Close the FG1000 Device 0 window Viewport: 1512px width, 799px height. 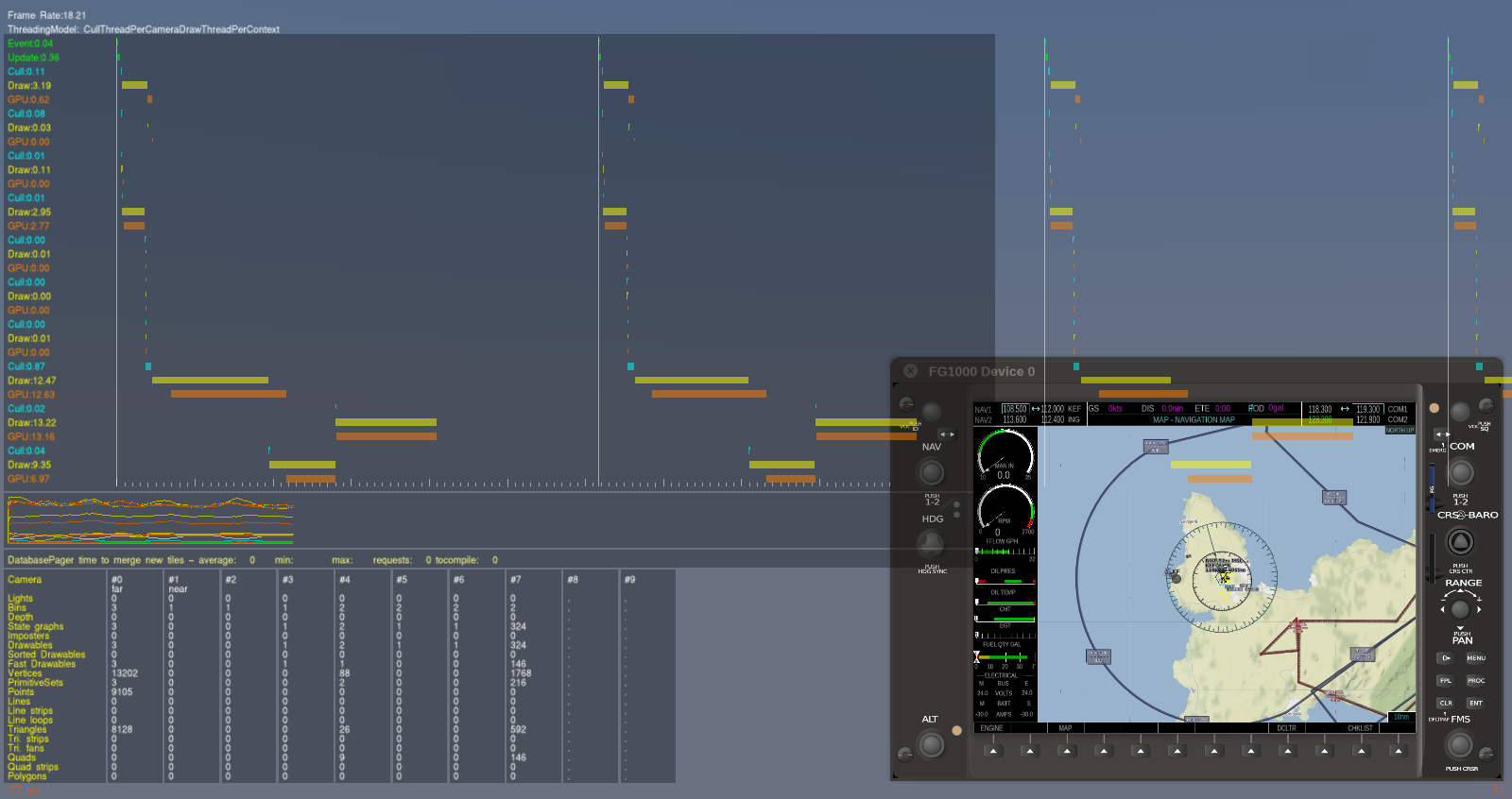pos(910,371)
